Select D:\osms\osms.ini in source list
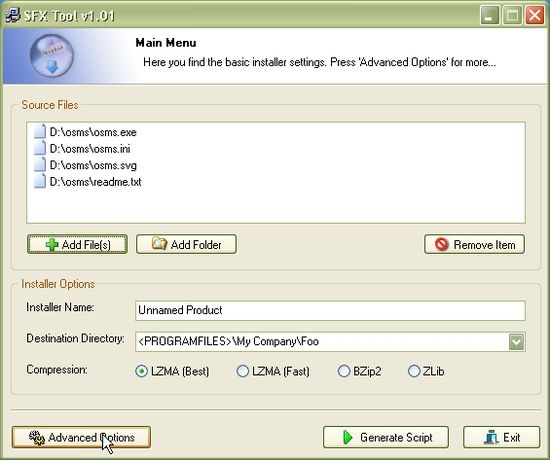 [90, 149]
